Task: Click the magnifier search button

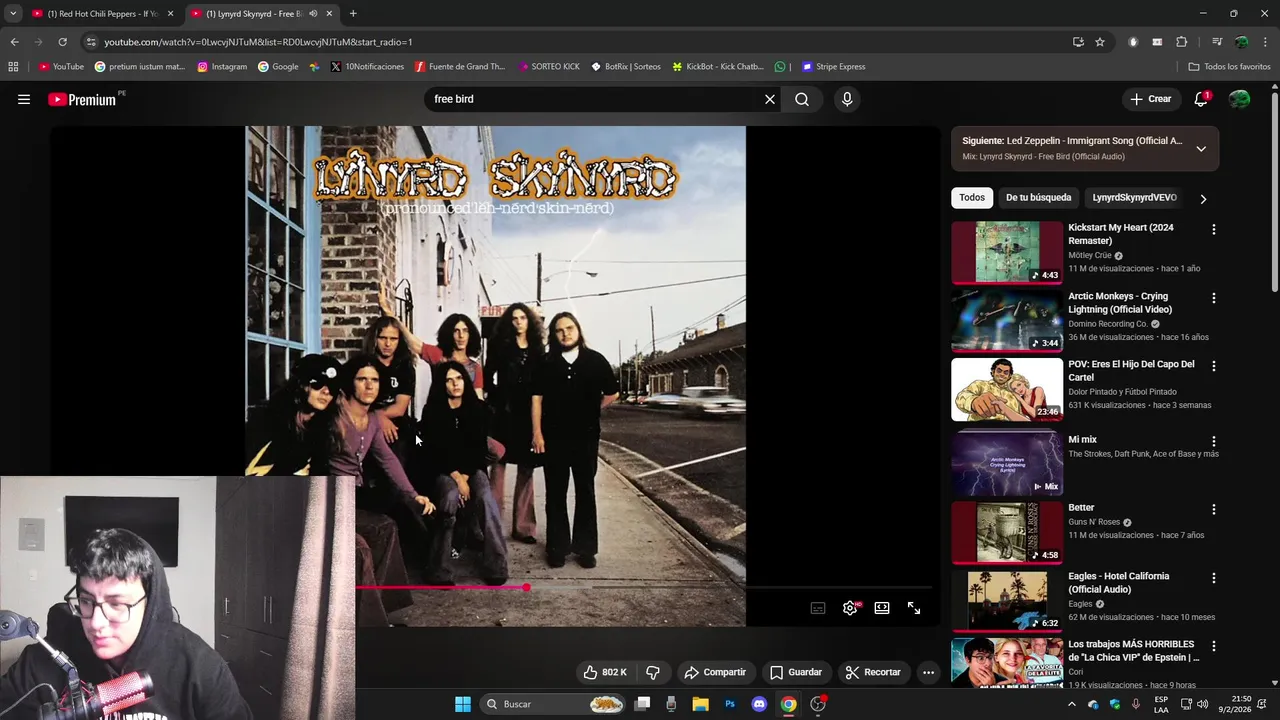Action: coord(802,99)
